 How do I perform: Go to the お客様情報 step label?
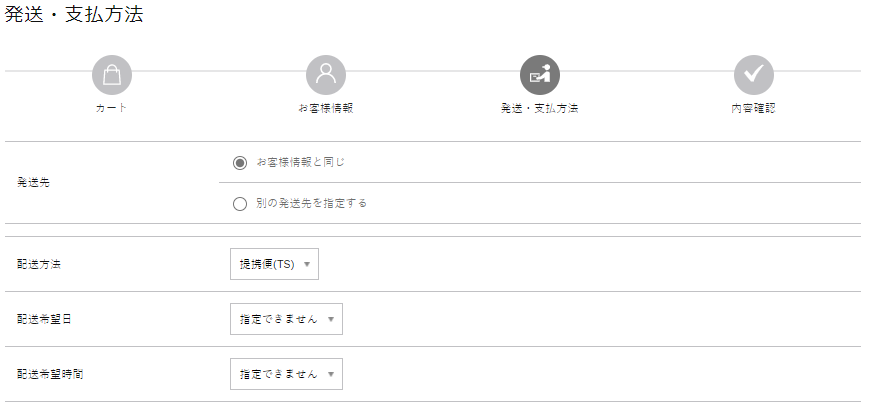tap(326, 108)
